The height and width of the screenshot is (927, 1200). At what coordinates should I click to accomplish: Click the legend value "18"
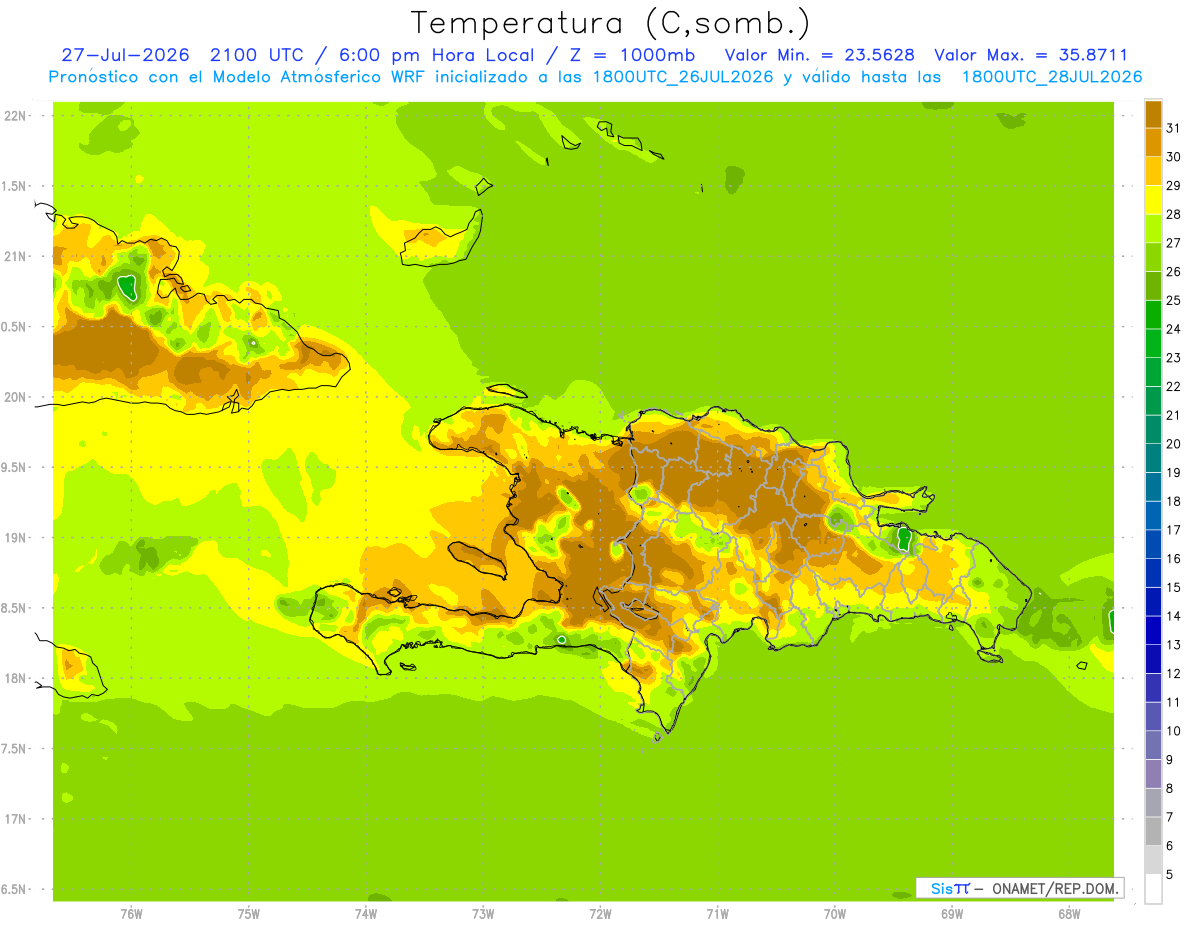[1174, 501]
